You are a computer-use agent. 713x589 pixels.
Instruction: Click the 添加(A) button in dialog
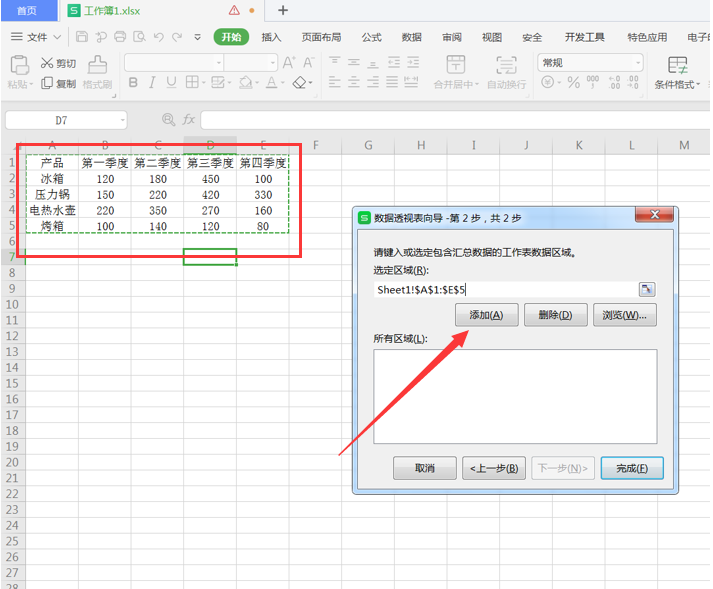487,315
